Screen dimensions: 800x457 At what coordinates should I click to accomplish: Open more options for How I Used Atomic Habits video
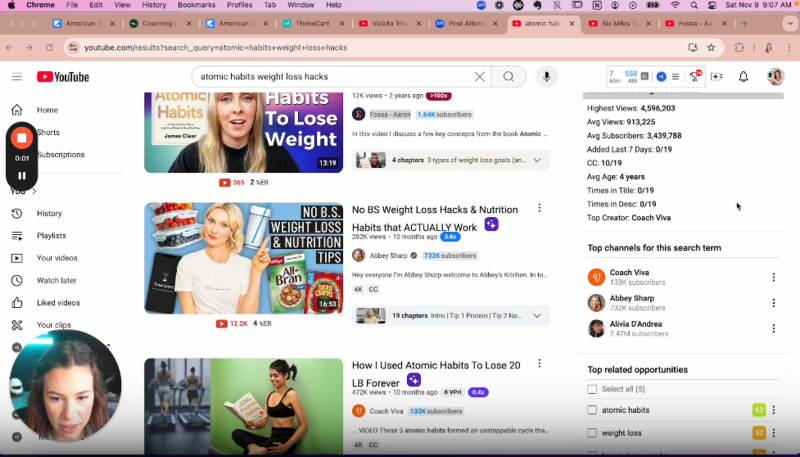coord(539,364)
